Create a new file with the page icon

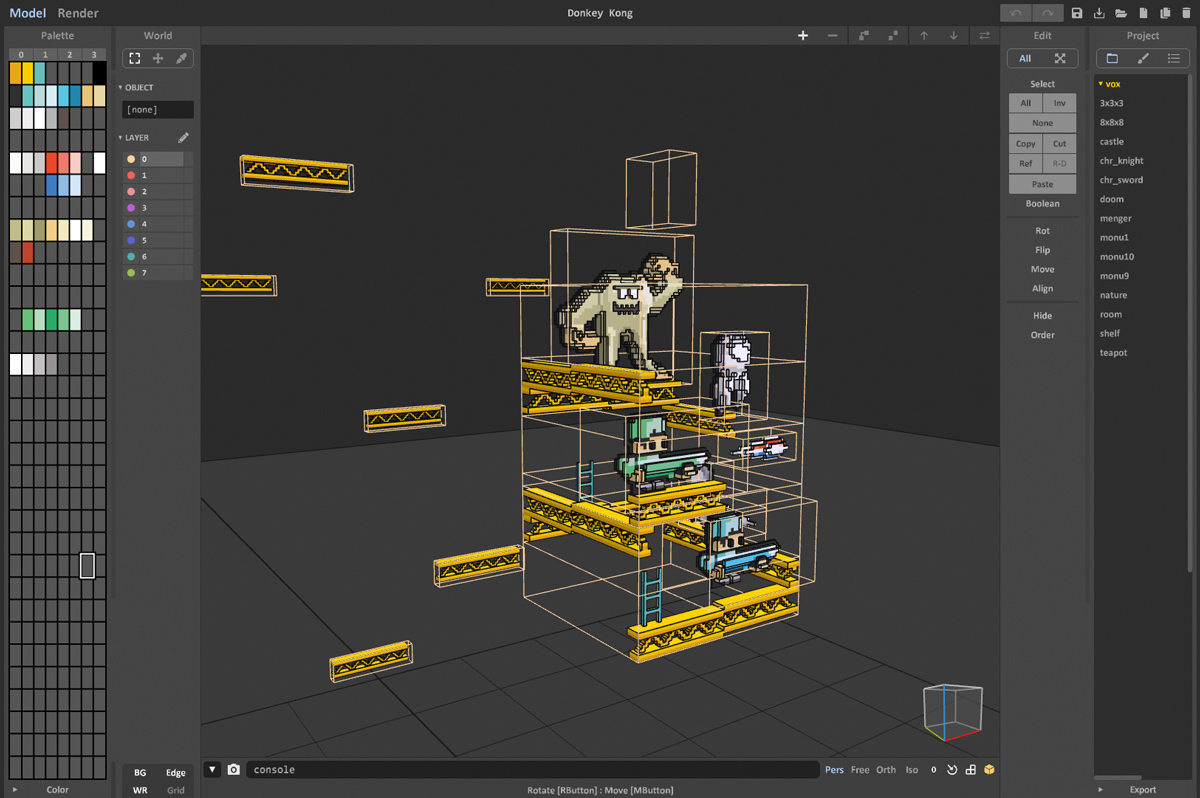(x=1143, y=13)
